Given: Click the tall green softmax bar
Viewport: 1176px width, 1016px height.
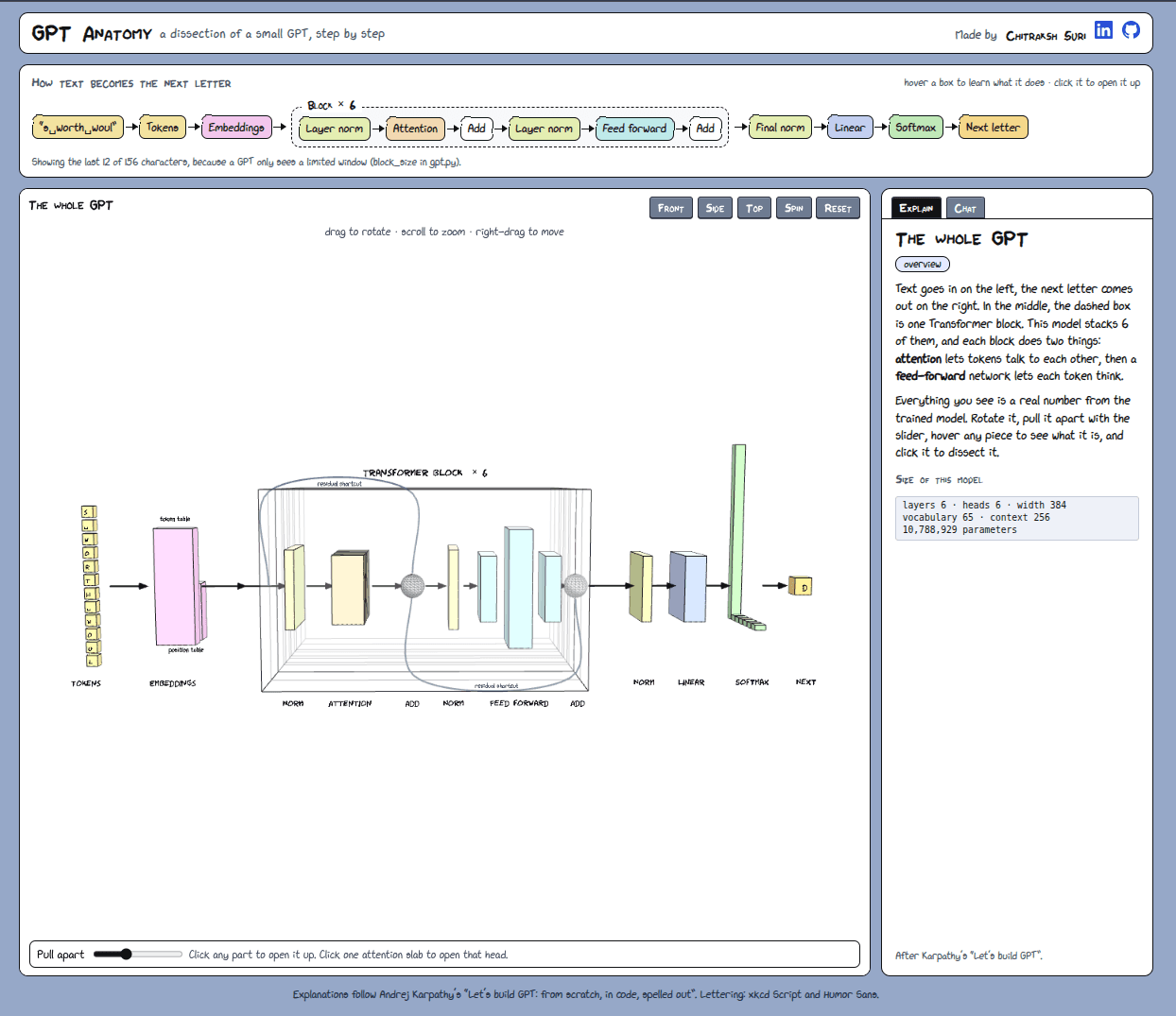Looking at the screenshot, I should point(738,529).
